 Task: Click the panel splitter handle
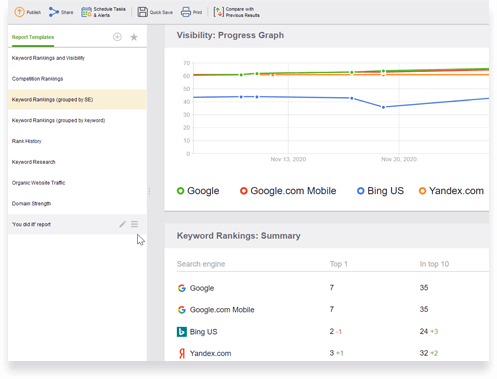(149, 191)
